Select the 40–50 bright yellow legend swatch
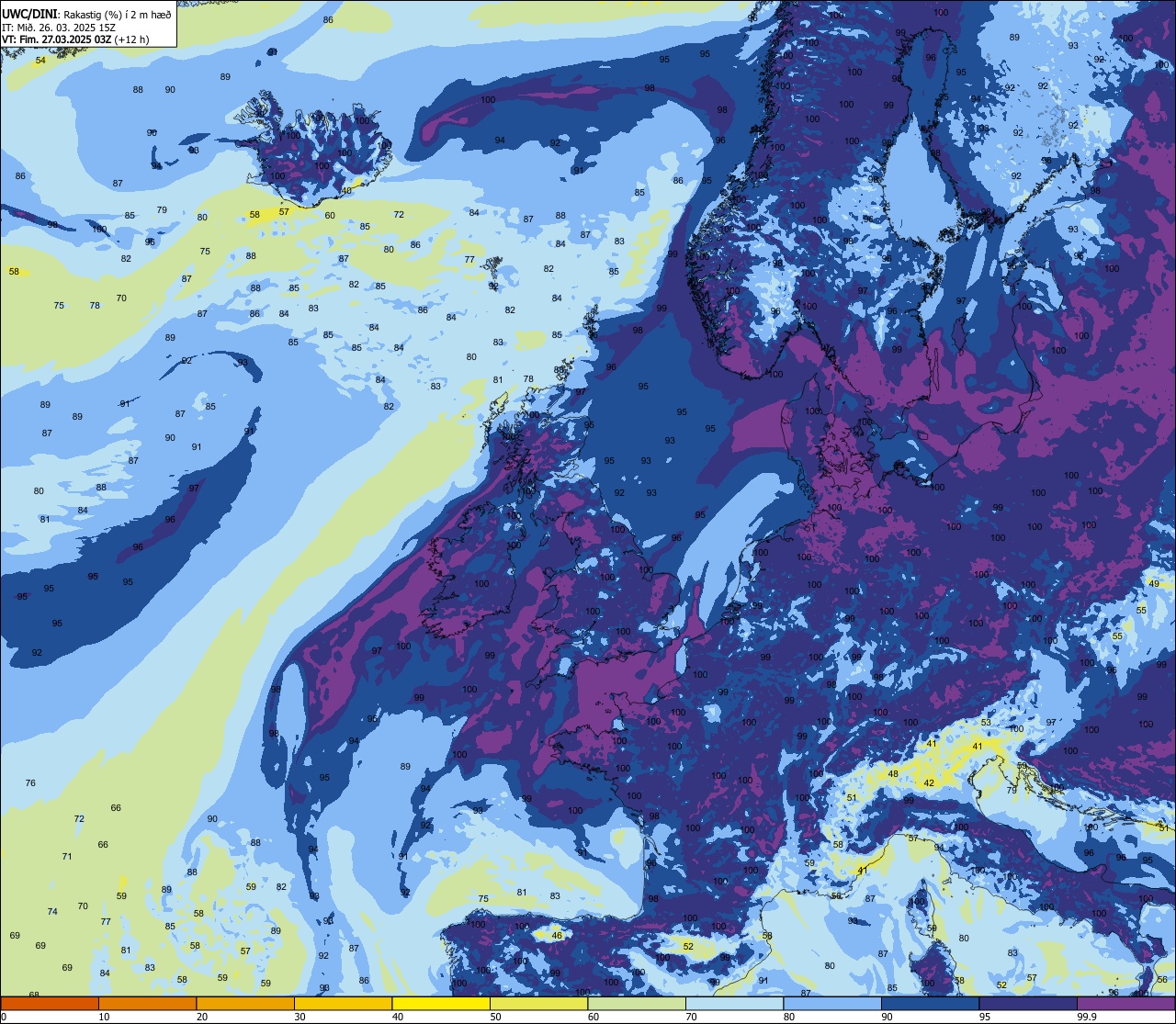The width and height of the screenshot is (1176, 1024). click(x=441, y=1003)
